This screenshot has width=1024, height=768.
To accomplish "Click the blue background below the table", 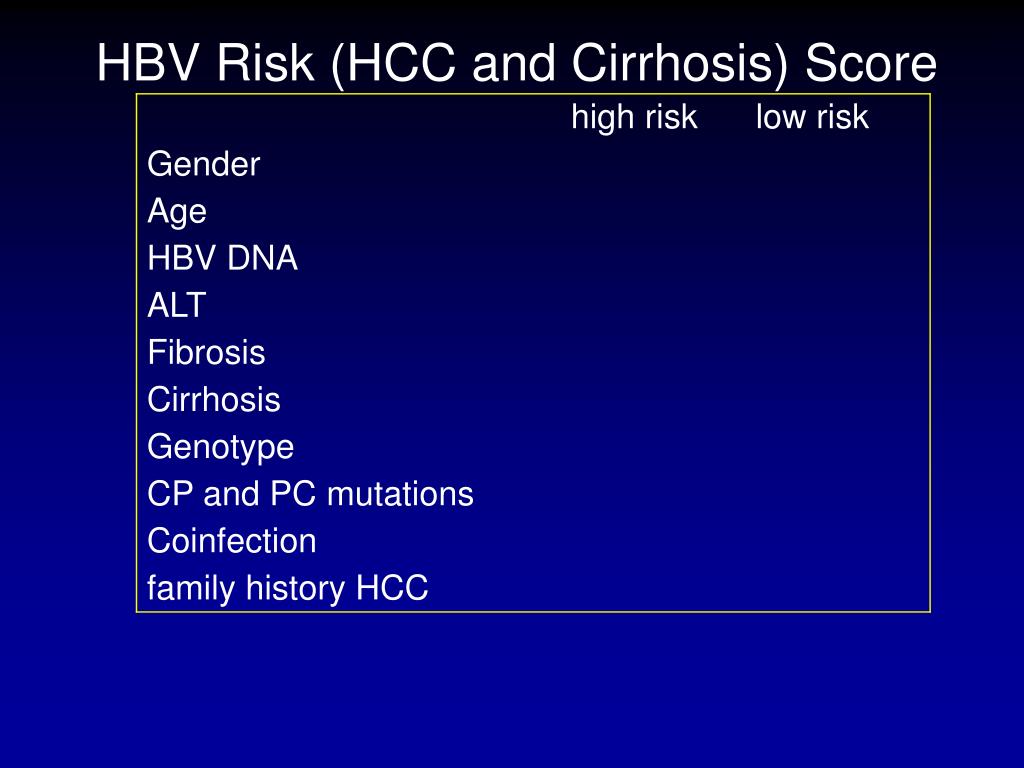I will click(512, 689).
